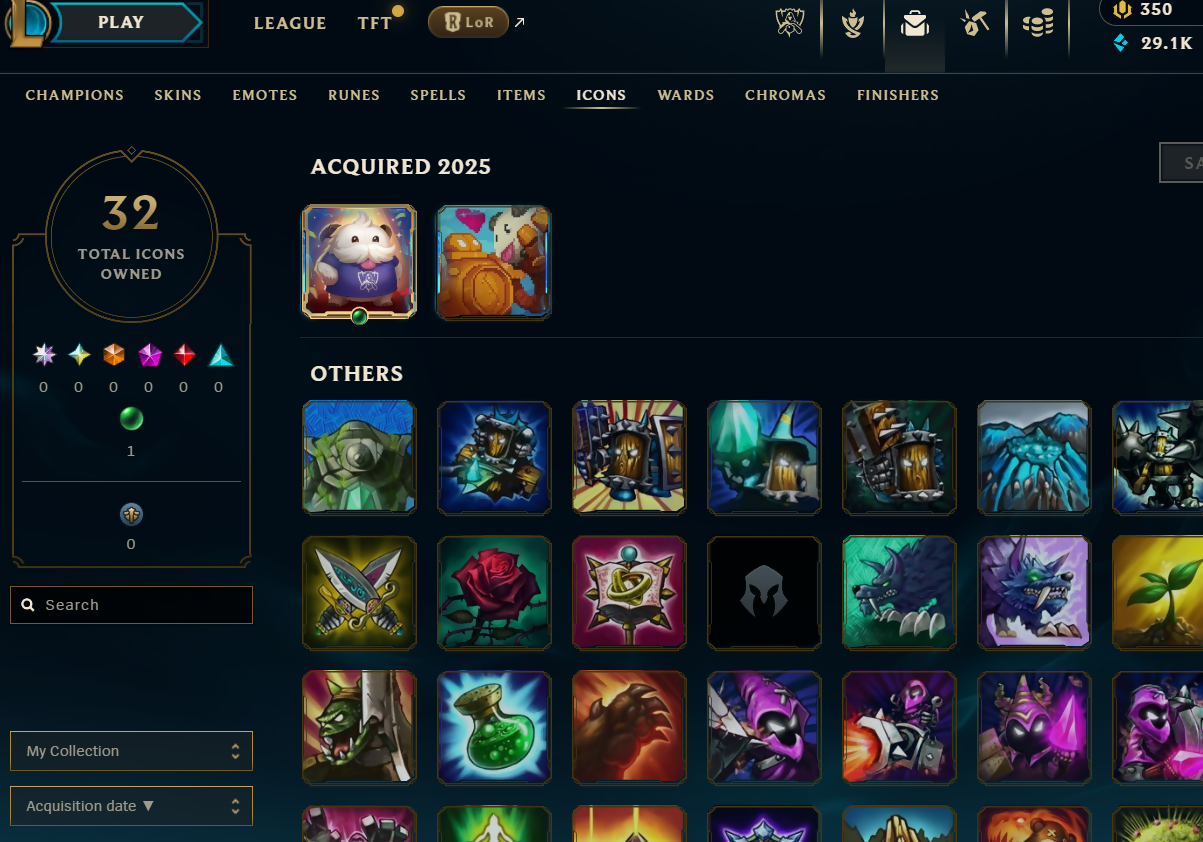Click the PLAY button
Image resolution: width=1203 pixels, height=842 pixels.
click(121, 22)
